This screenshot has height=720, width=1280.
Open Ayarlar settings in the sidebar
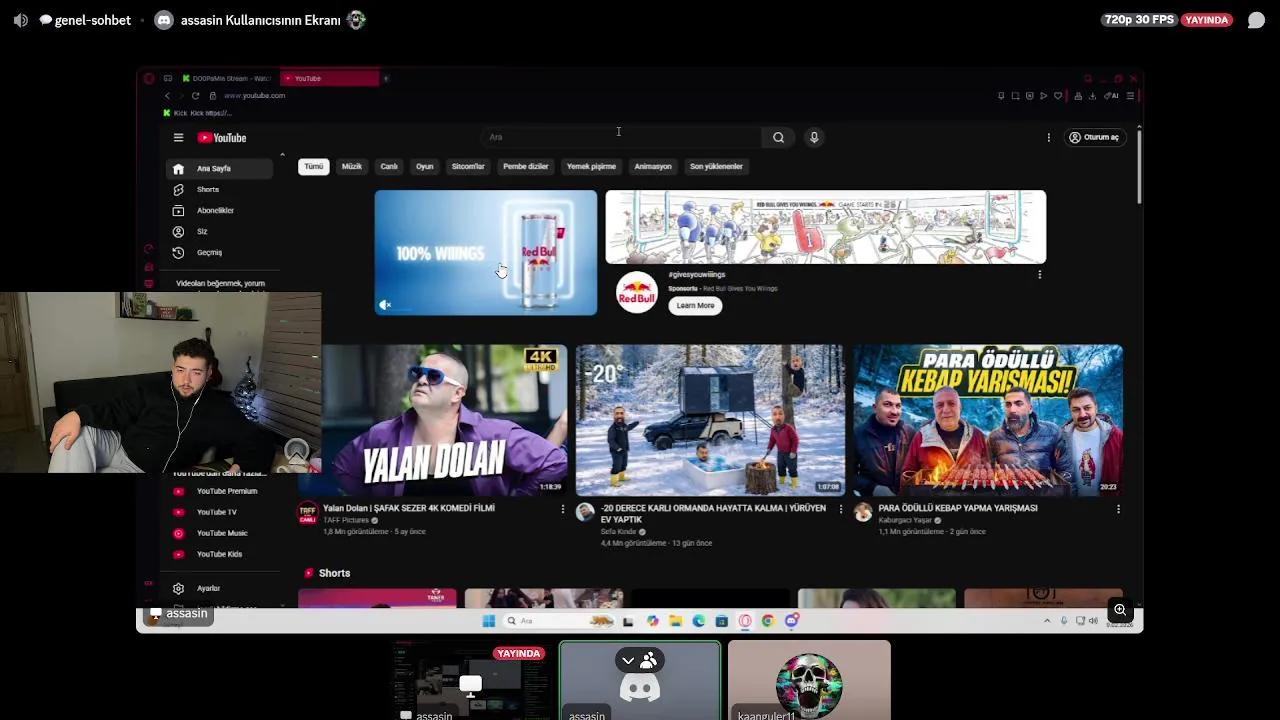click(x=219, y=588)
